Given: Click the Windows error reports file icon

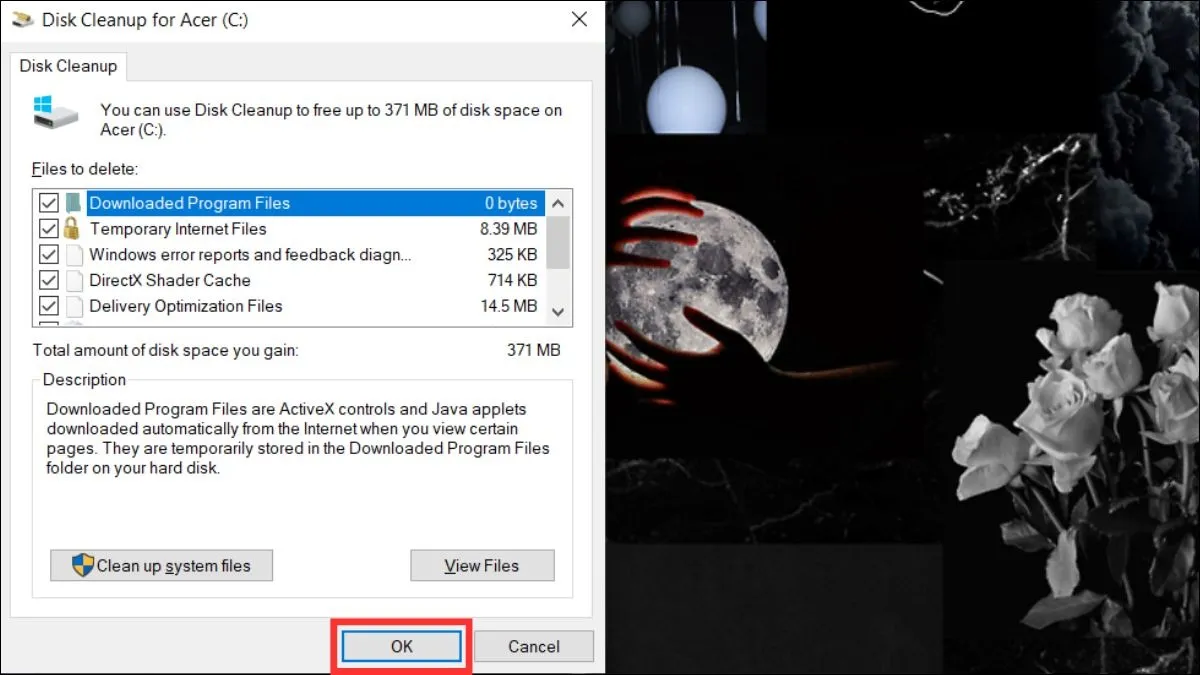Looking at the screenshot, I should (74, 255).
